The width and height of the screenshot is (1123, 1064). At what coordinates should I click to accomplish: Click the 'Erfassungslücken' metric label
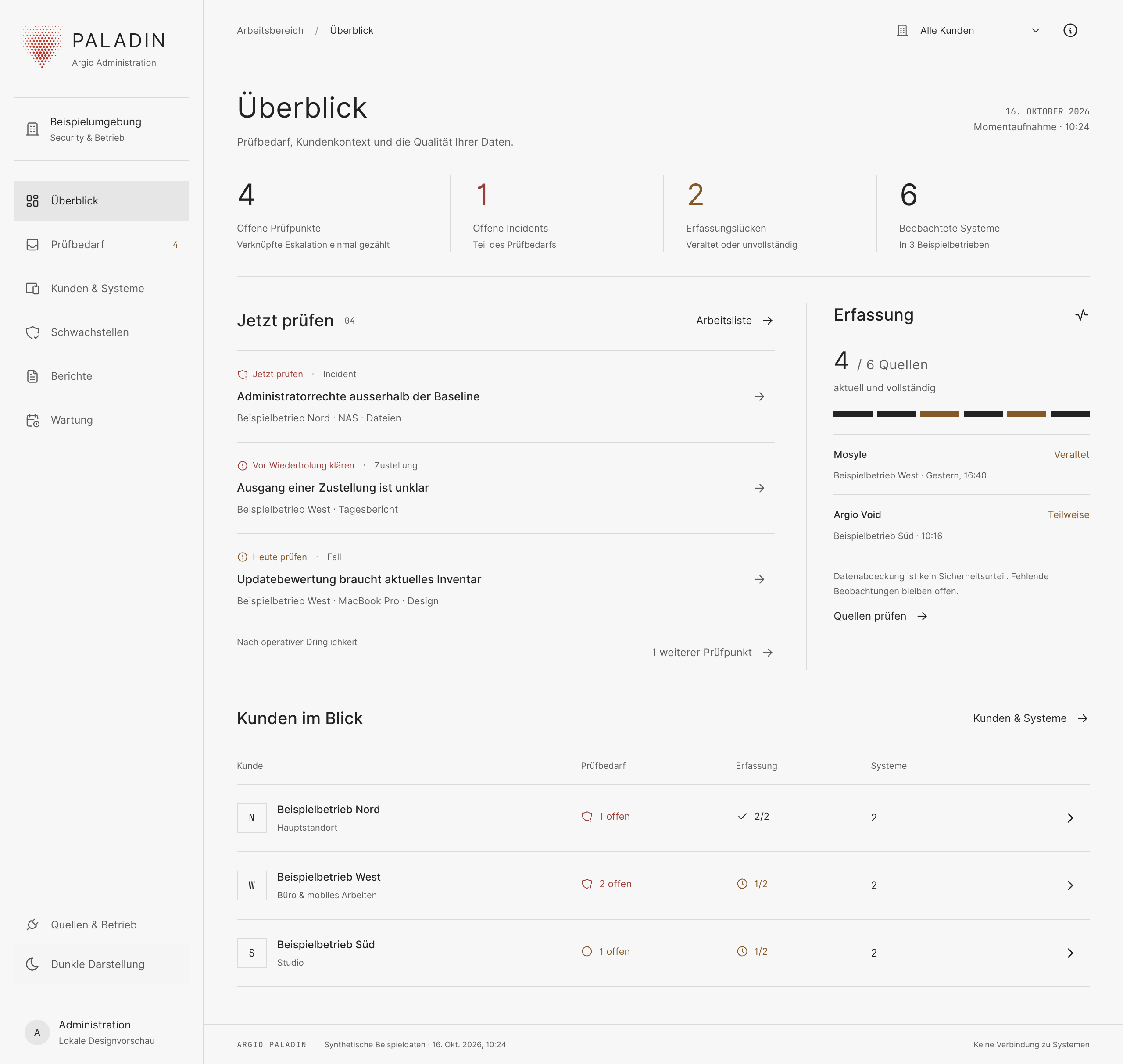pyautogui.click(x=726, y=228)
